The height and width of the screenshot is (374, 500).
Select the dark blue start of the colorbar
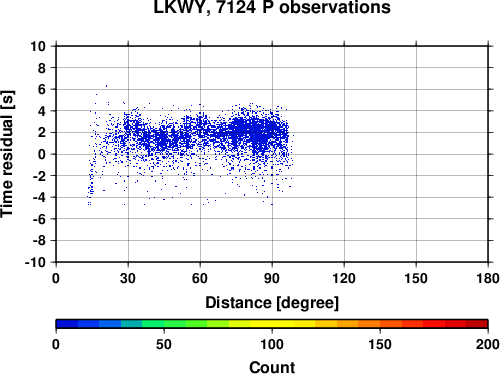[x=67, y=324]
